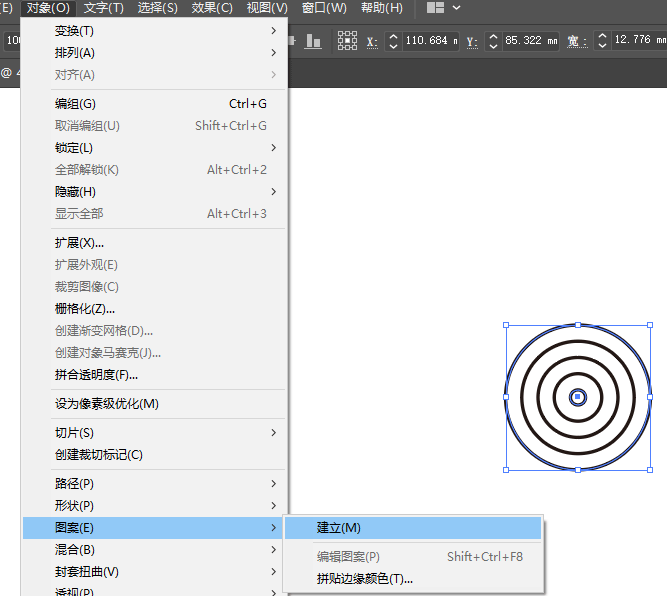Select 编组(G) from the Object menu
The height and width of the screenshot is (596, 667).
coord(75,104)
